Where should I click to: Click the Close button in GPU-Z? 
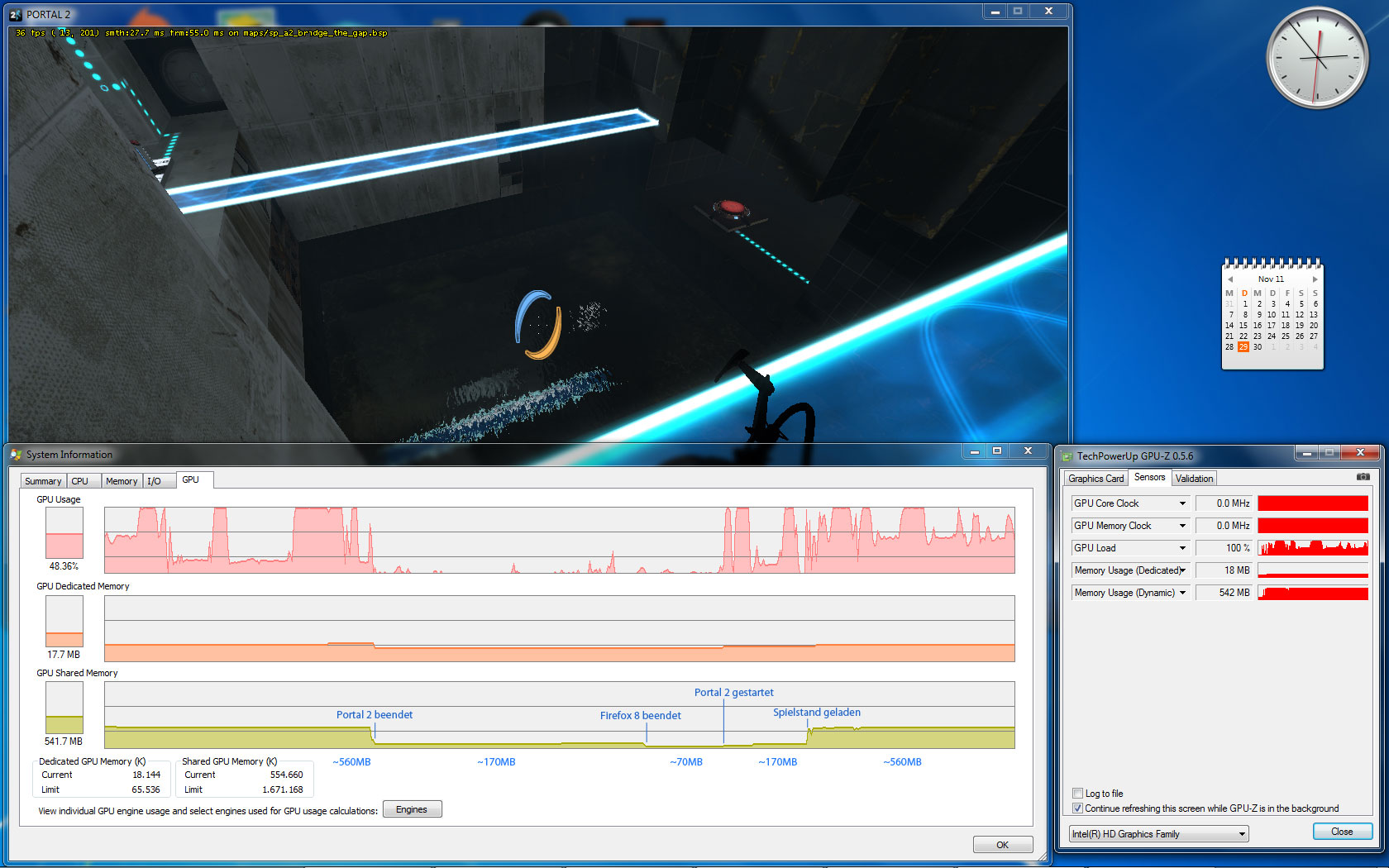click(x=1342, y=832)
